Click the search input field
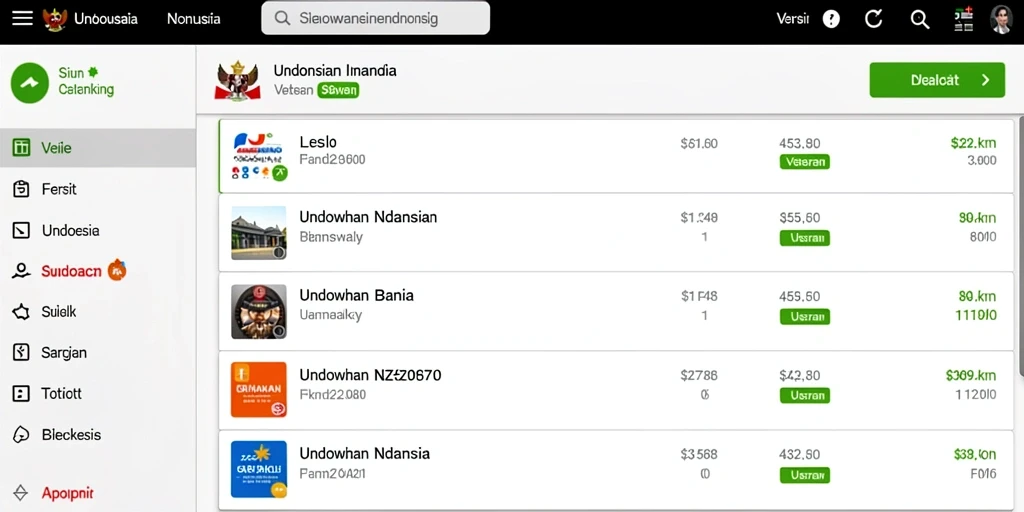The width and height of the screenshot is (1024, 512). click(376, 18)
